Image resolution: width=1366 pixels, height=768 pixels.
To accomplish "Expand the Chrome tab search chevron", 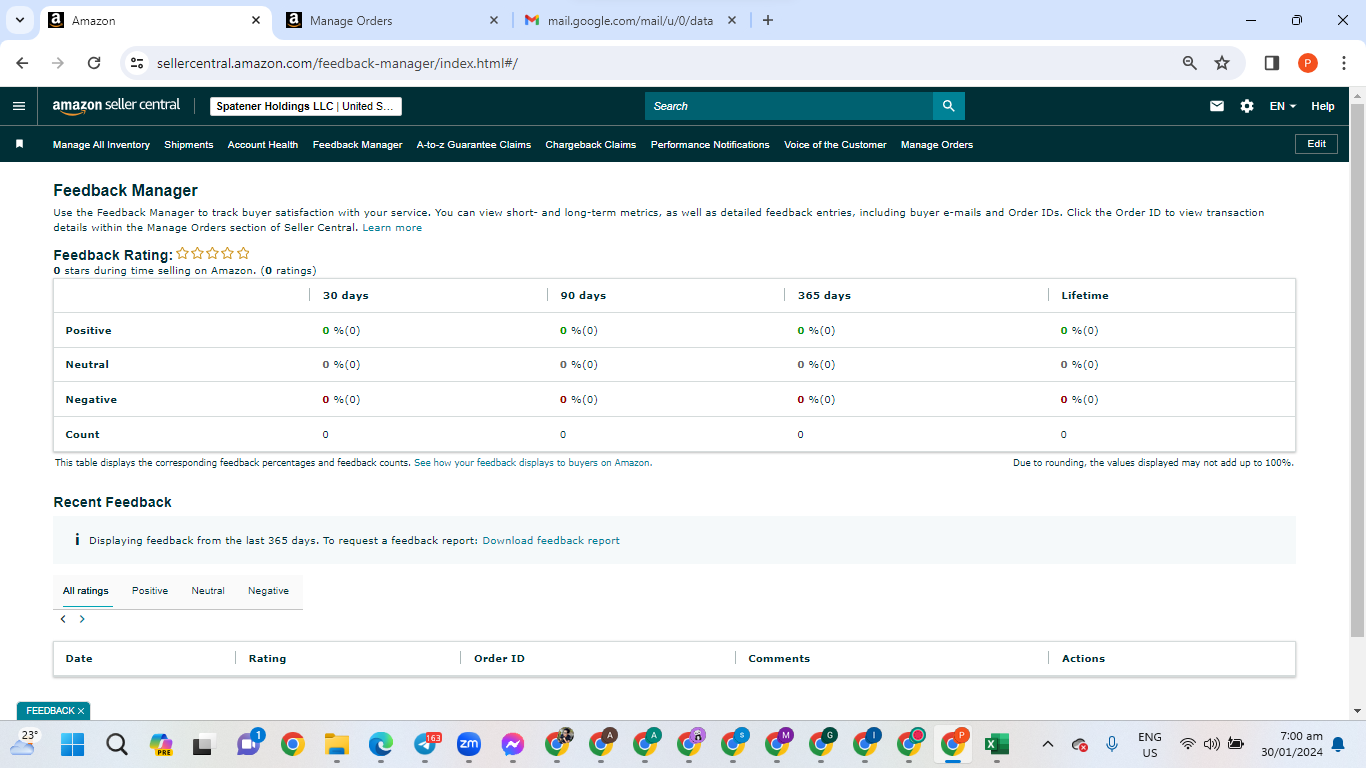I will 19,20.
